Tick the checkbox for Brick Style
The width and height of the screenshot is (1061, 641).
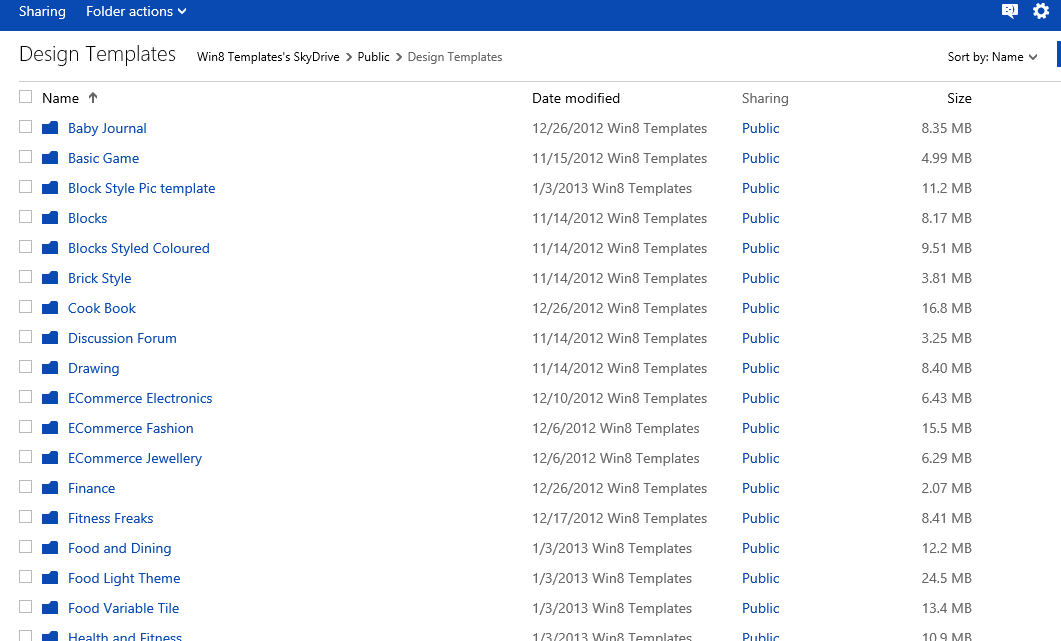(x=26, y=277)
